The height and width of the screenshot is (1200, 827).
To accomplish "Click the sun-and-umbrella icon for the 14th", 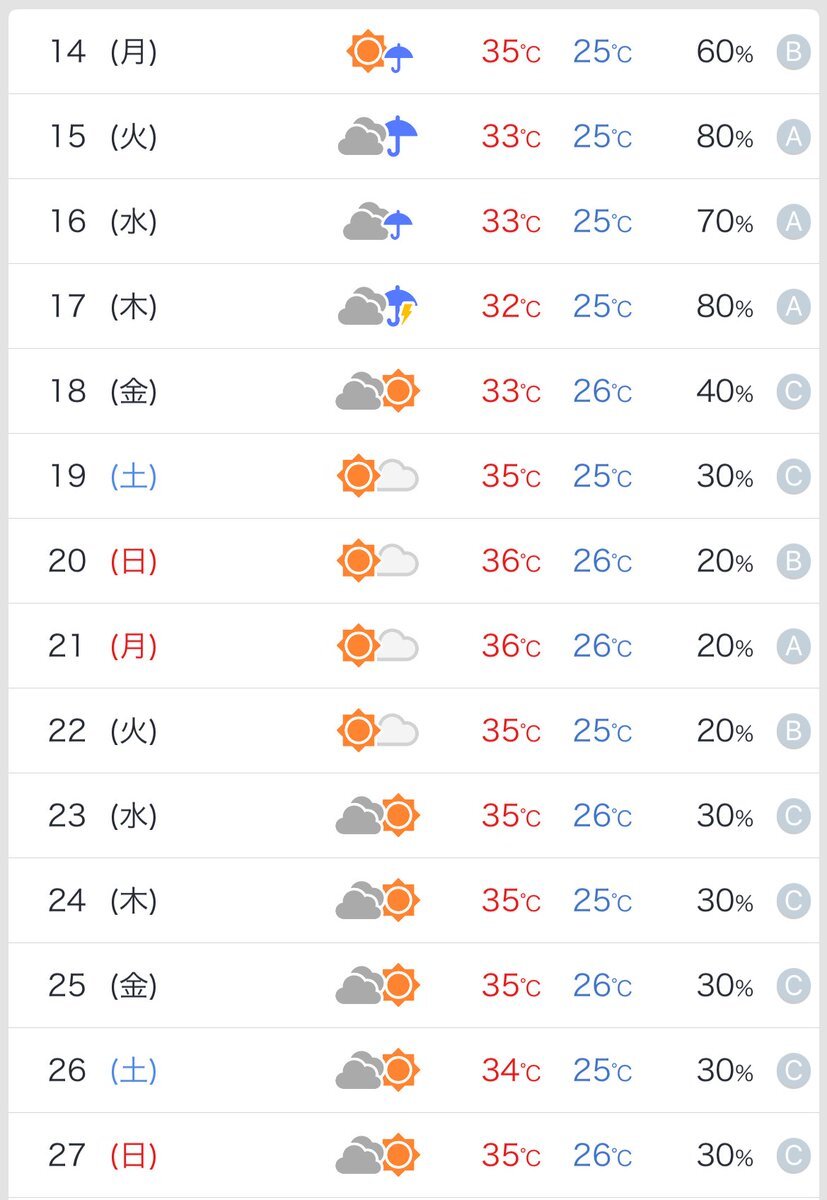I will [x=380, y=51].
